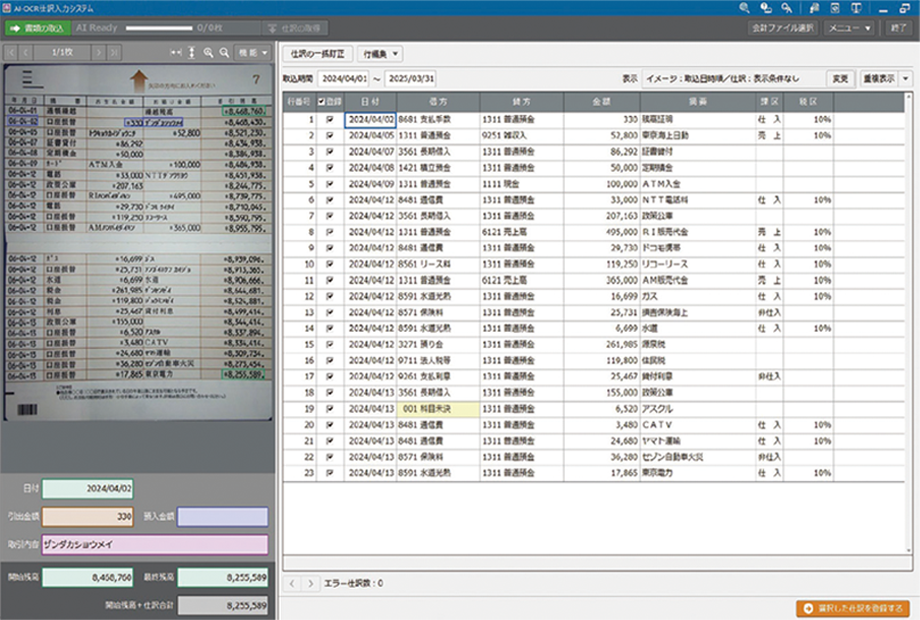Click the 日付 column header
The height and width of the screenshot is (620, 920).
370,102
